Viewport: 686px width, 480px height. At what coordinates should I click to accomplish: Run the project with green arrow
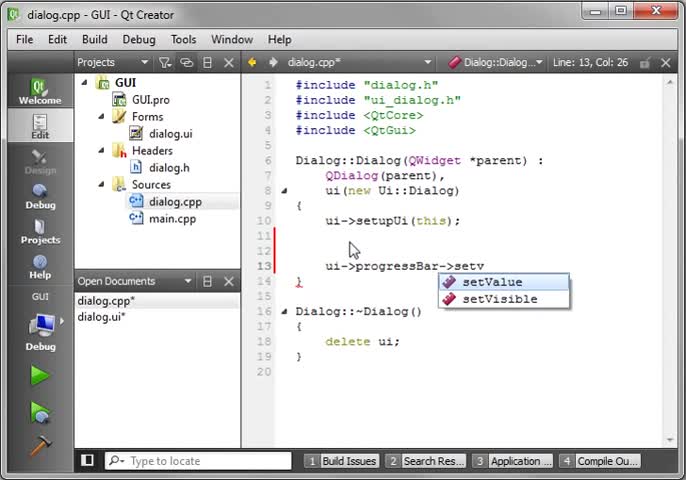coord(40,375)
